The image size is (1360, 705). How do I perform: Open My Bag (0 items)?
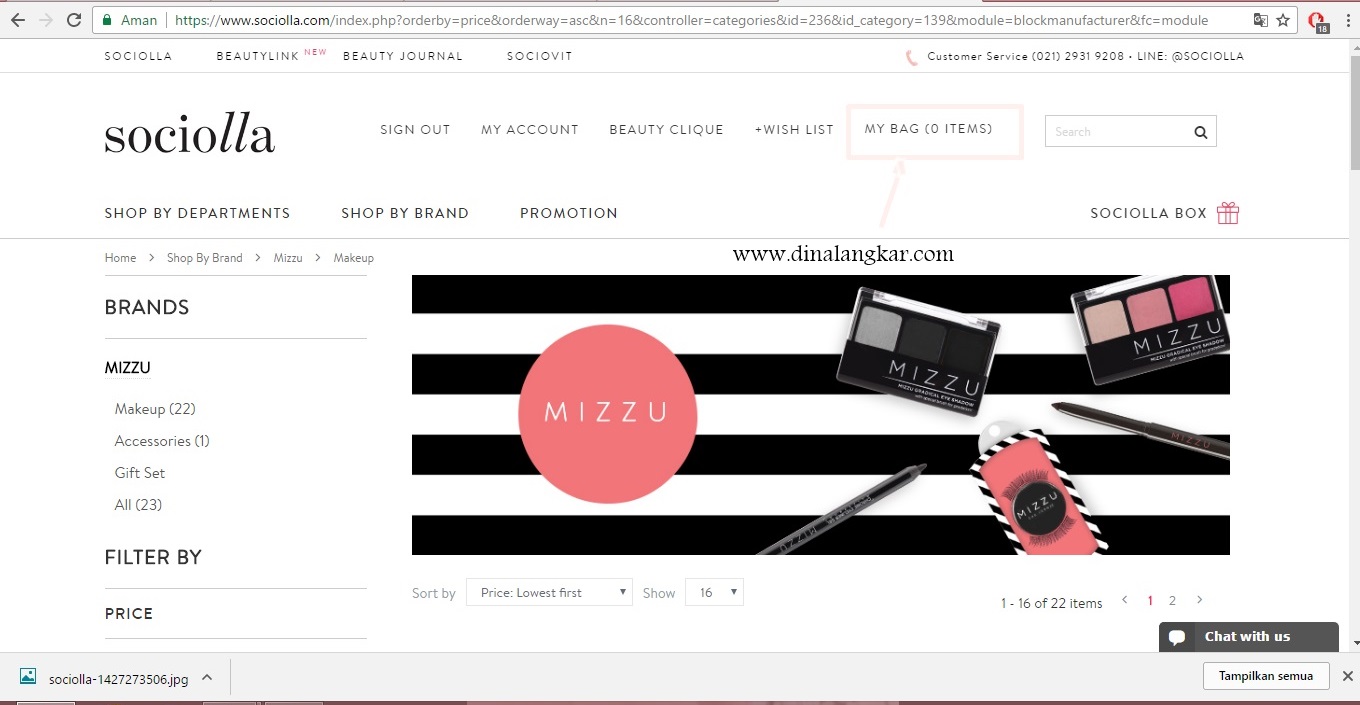click(x=929, y=129)
